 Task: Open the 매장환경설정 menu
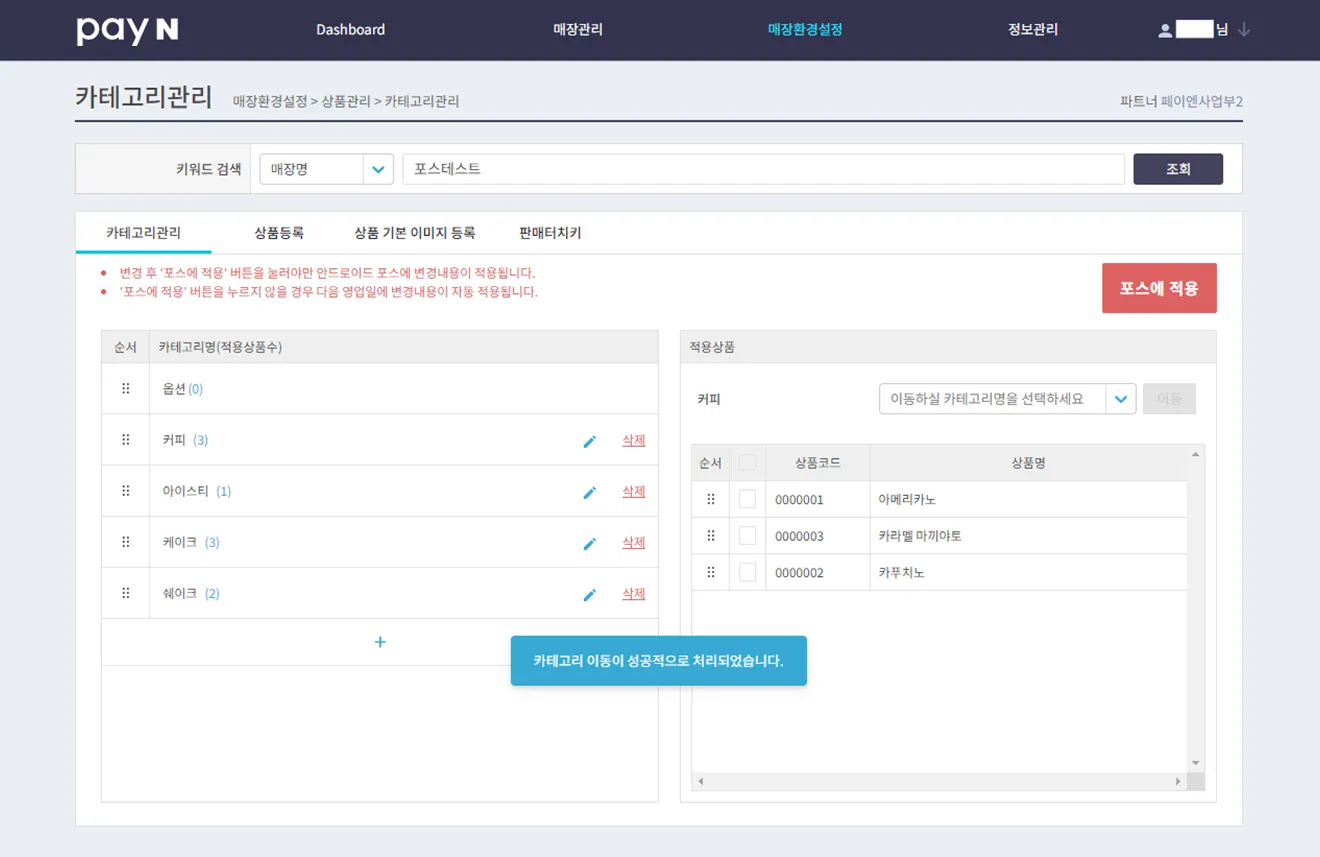coord(805,30)
